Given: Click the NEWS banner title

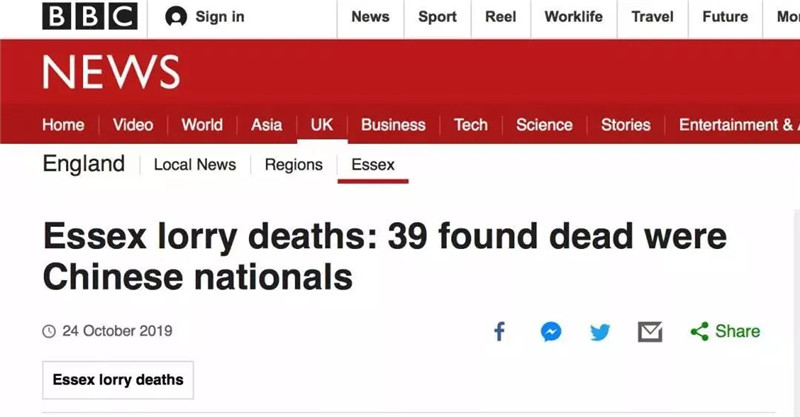Looking at the screenshot, I should point(111,72).
